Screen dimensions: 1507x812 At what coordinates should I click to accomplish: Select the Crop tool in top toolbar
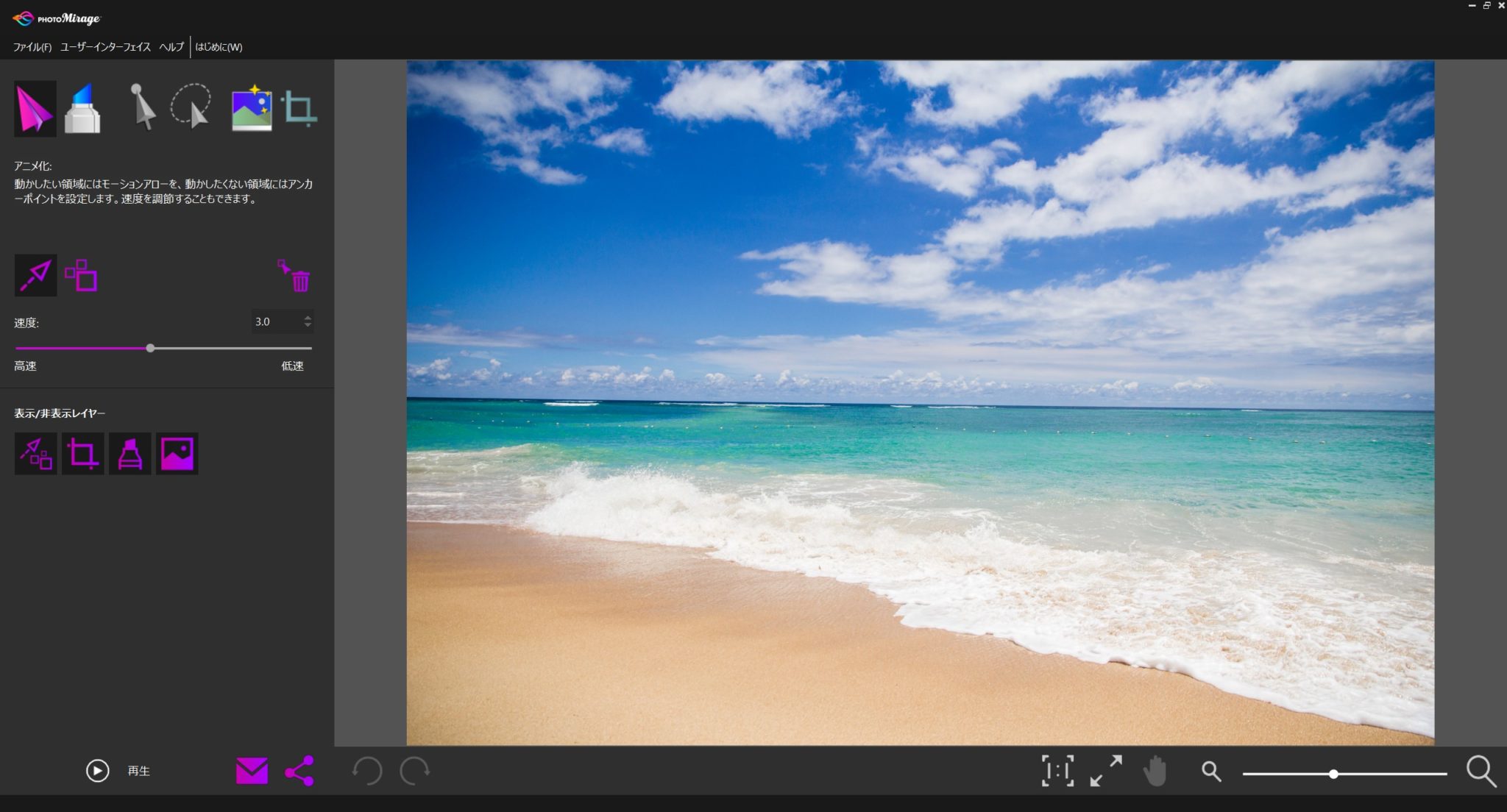click(x=299, y=109)
